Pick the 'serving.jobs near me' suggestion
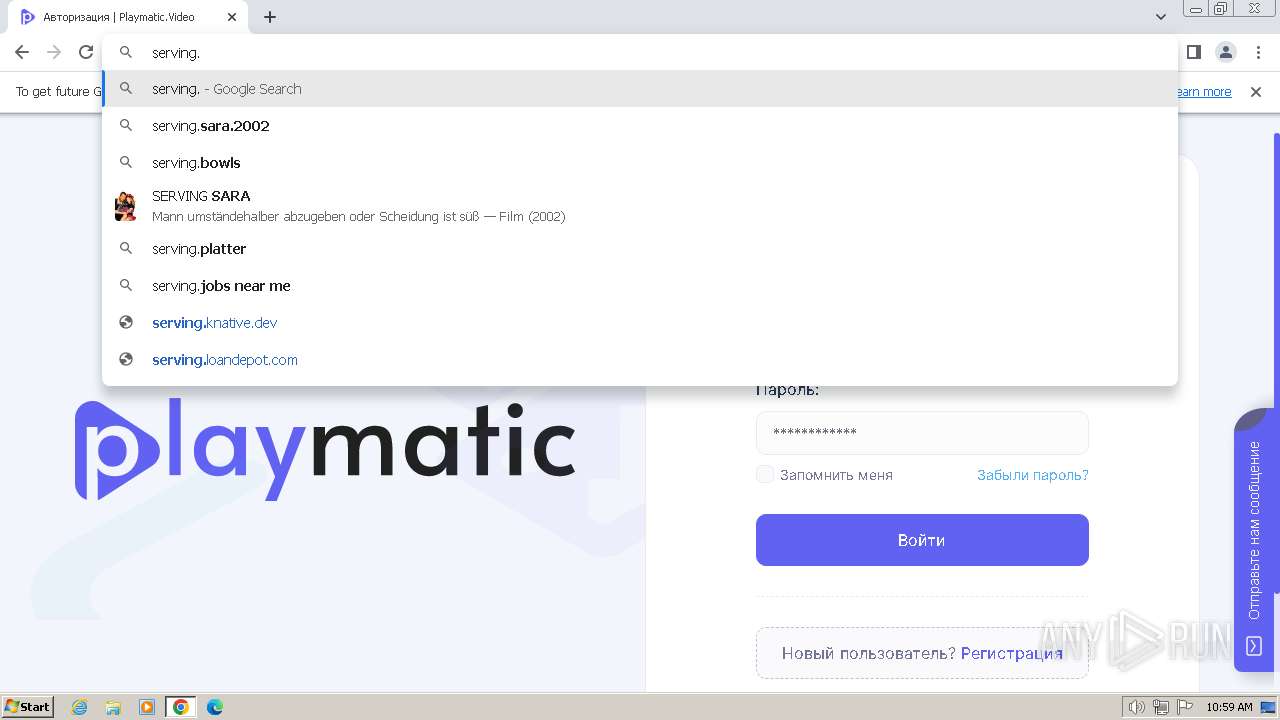The width and height of the screenshot is (1280, 720). click(x=640, y=286)
